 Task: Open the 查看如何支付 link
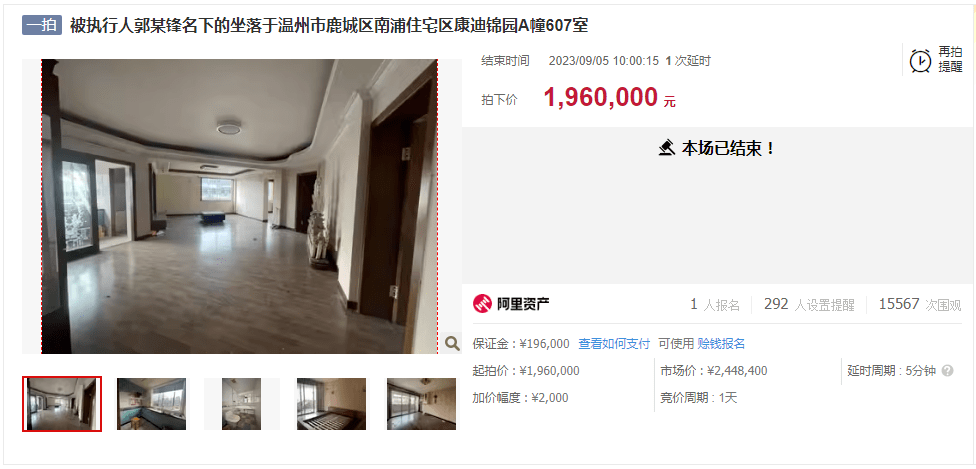614,344
